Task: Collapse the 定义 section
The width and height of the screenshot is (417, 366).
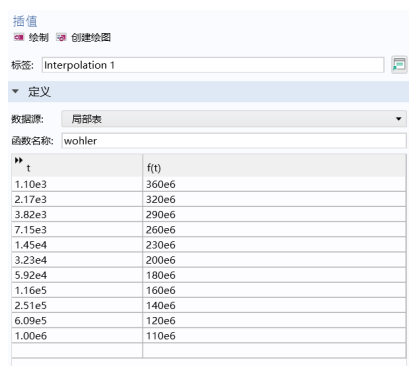Action: (15, 91)
